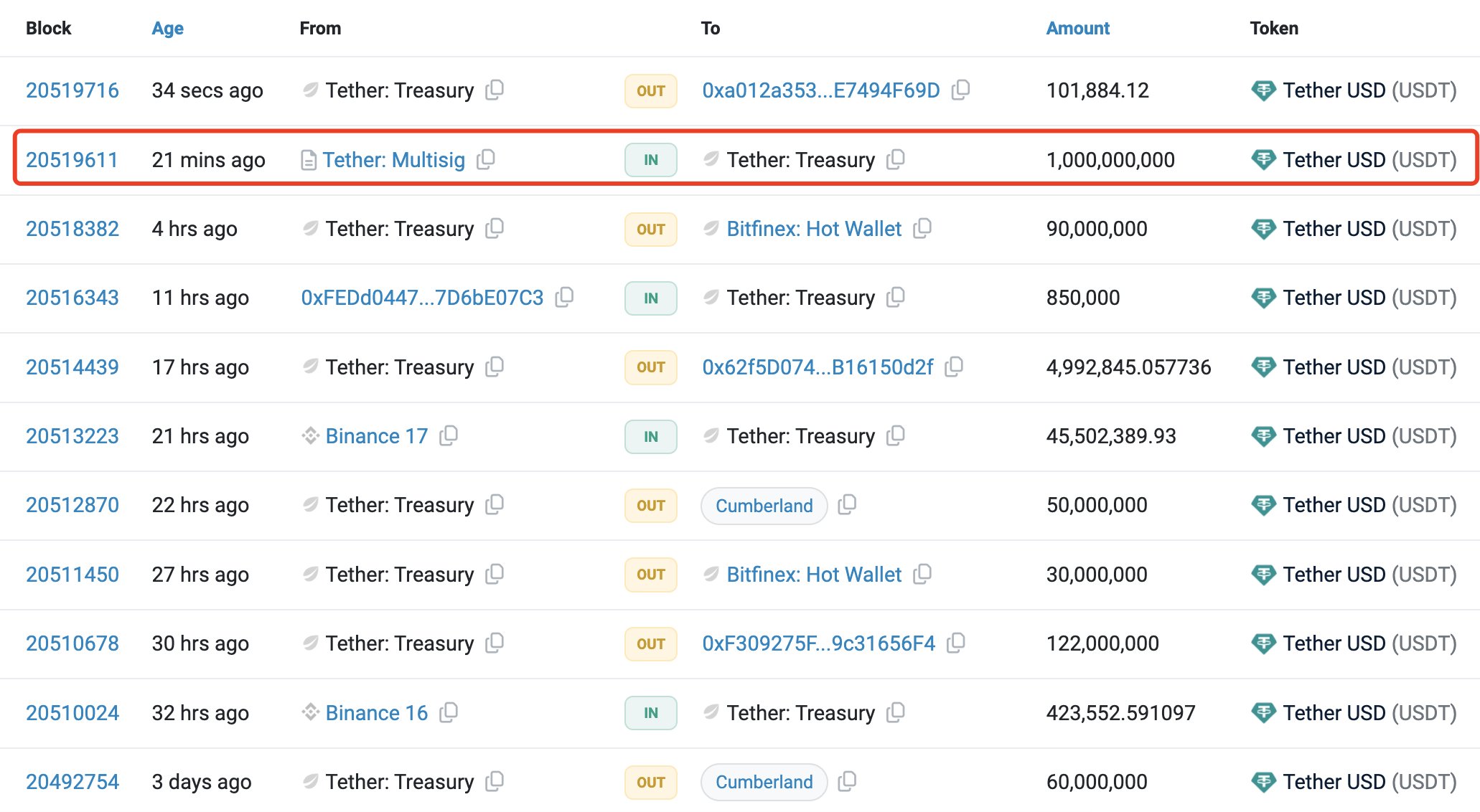Copy Cumberland address in block 20512870 row
This screenshot has height=812, width=1480.
click(x=848, y=504)
